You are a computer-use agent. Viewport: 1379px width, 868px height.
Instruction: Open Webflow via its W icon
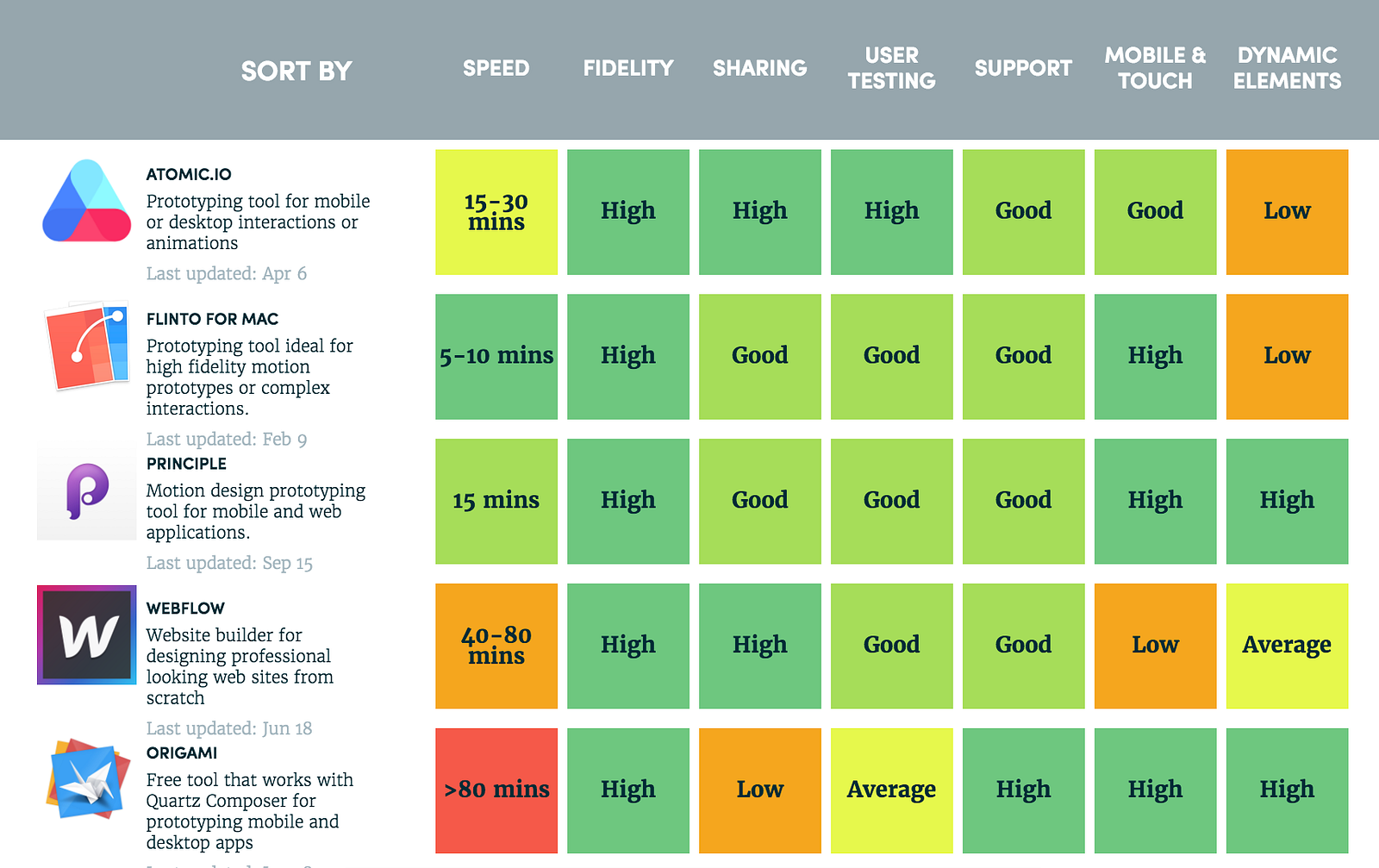point(85,634)
